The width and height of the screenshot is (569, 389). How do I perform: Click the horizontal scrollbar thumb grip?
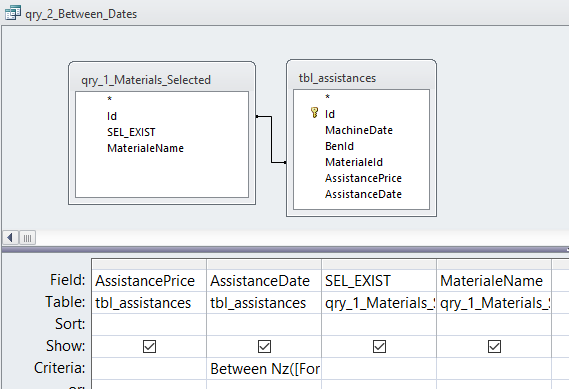coord(27,238)
